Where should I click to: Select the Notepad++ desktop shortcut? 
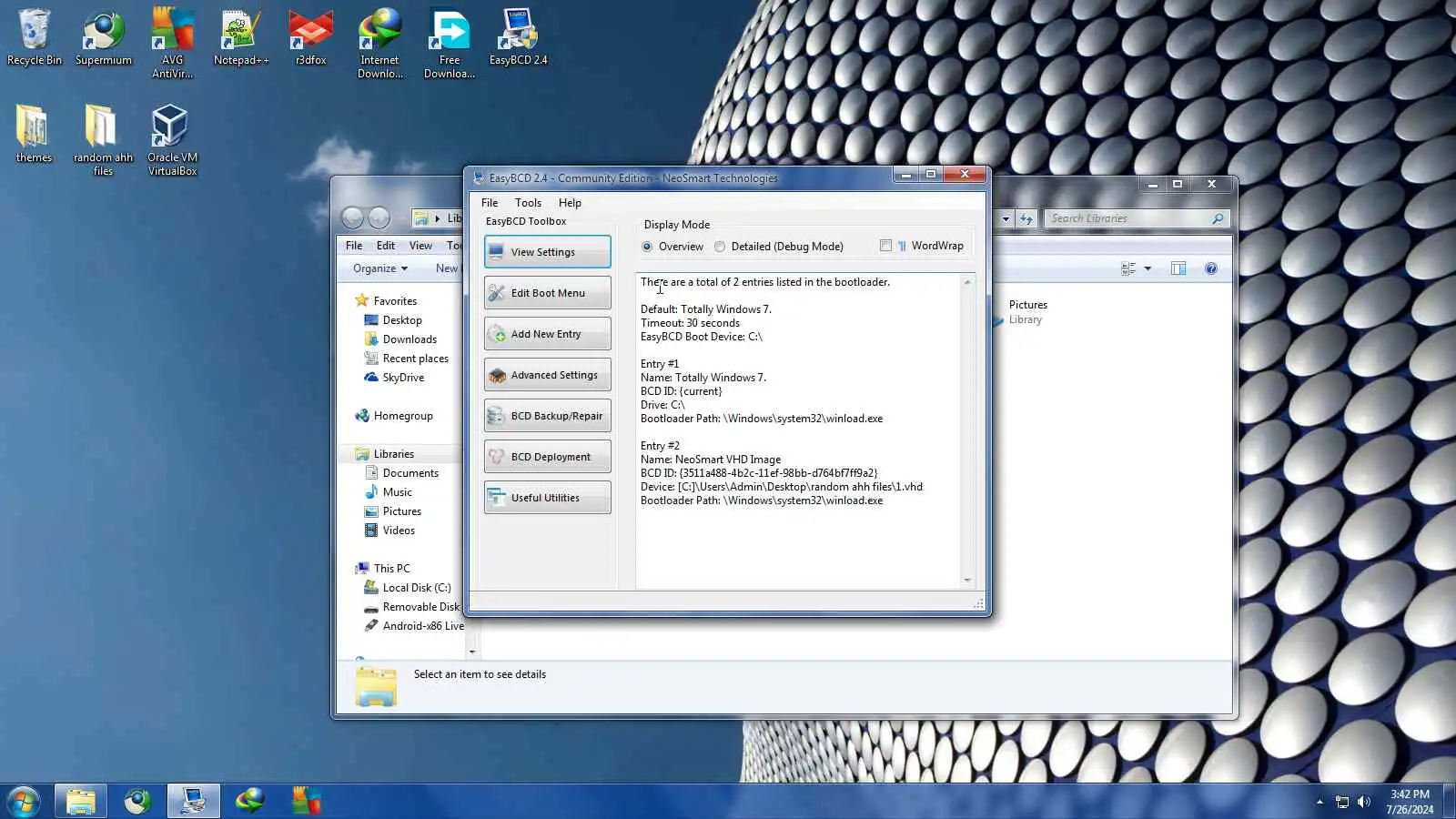pos(241,38)
